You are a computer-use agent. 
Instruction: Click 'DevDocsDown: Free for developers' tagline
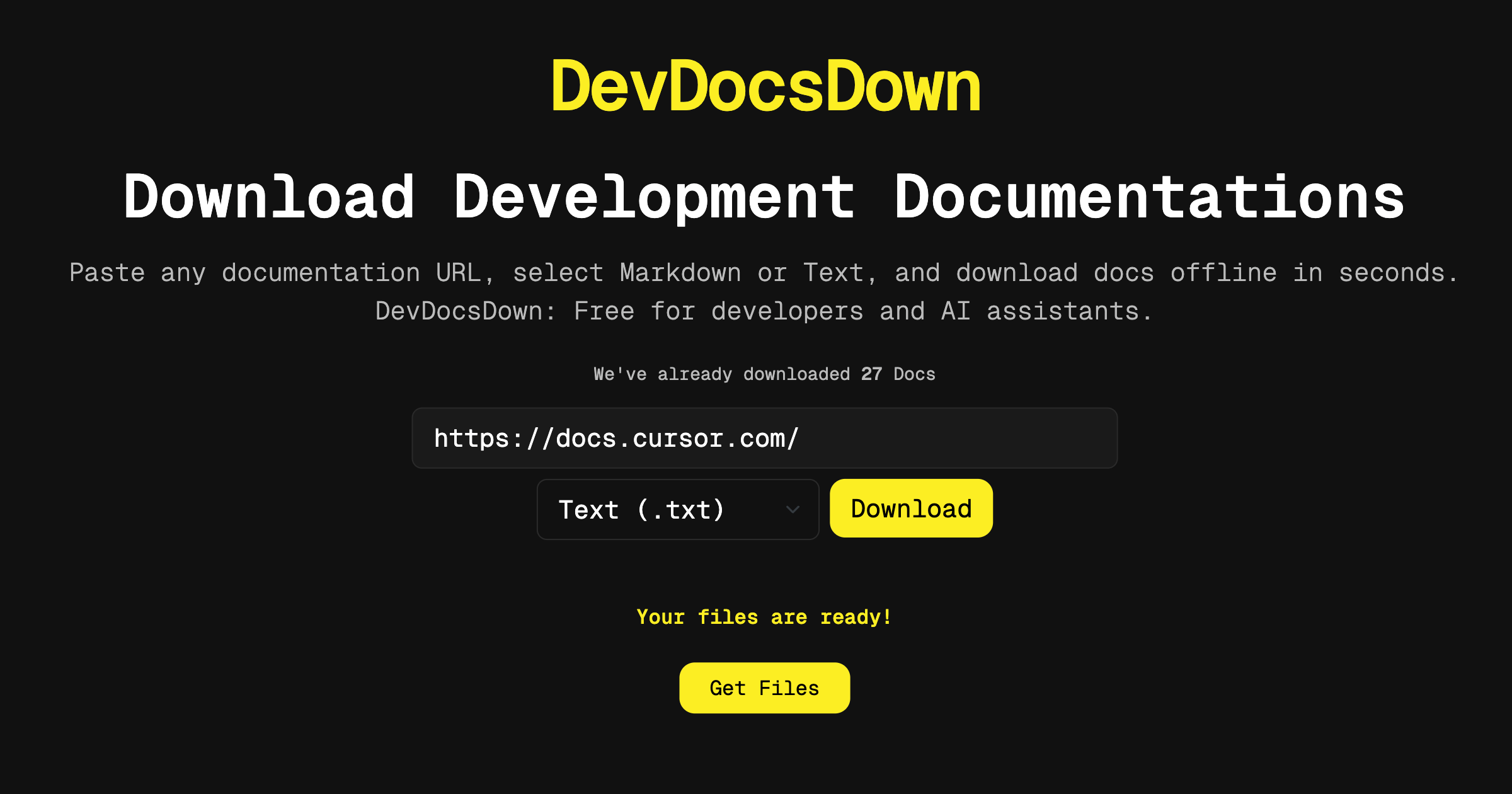(x=764, y=311)
